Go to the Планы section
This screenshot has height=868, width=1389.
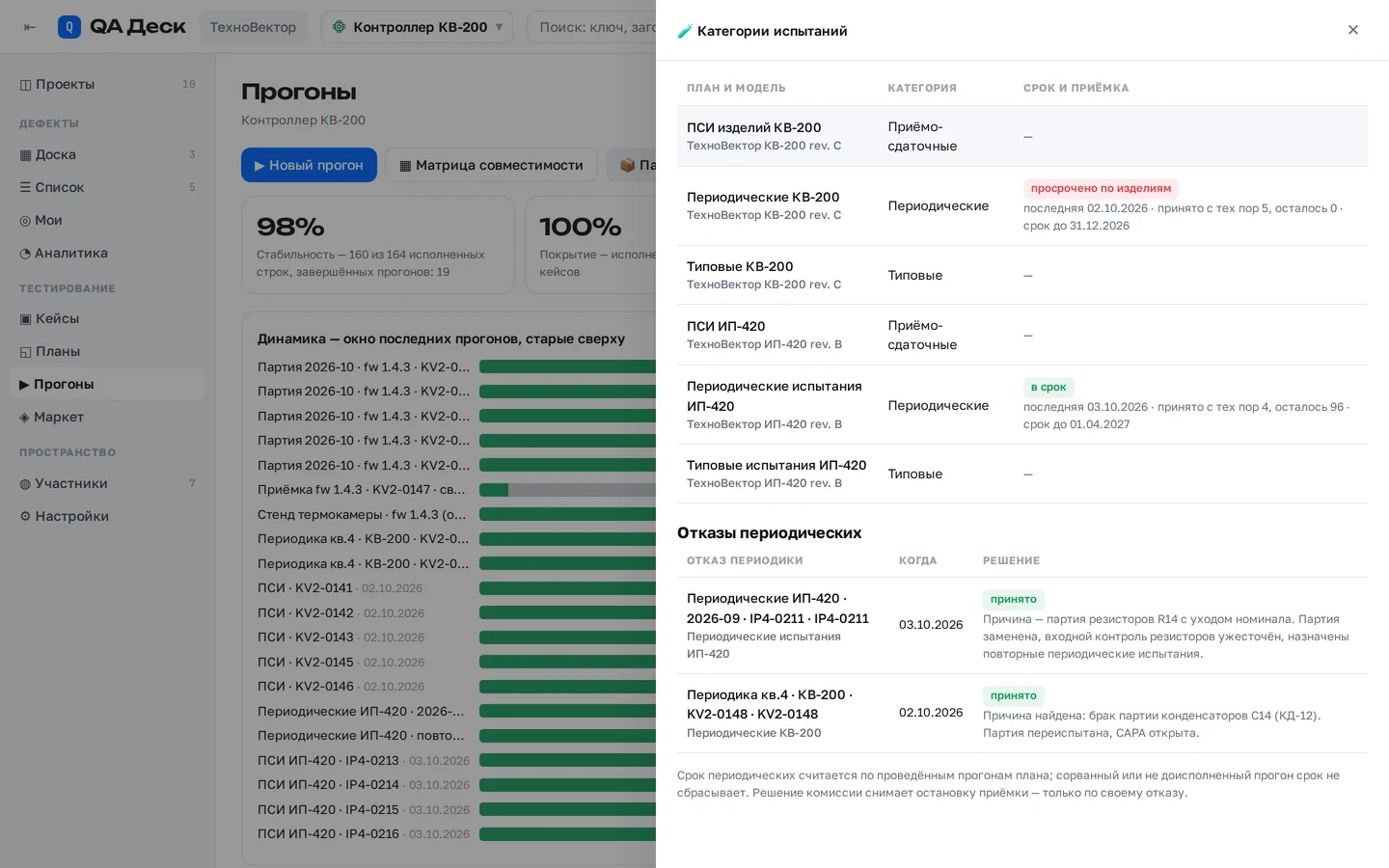point(108,352)
